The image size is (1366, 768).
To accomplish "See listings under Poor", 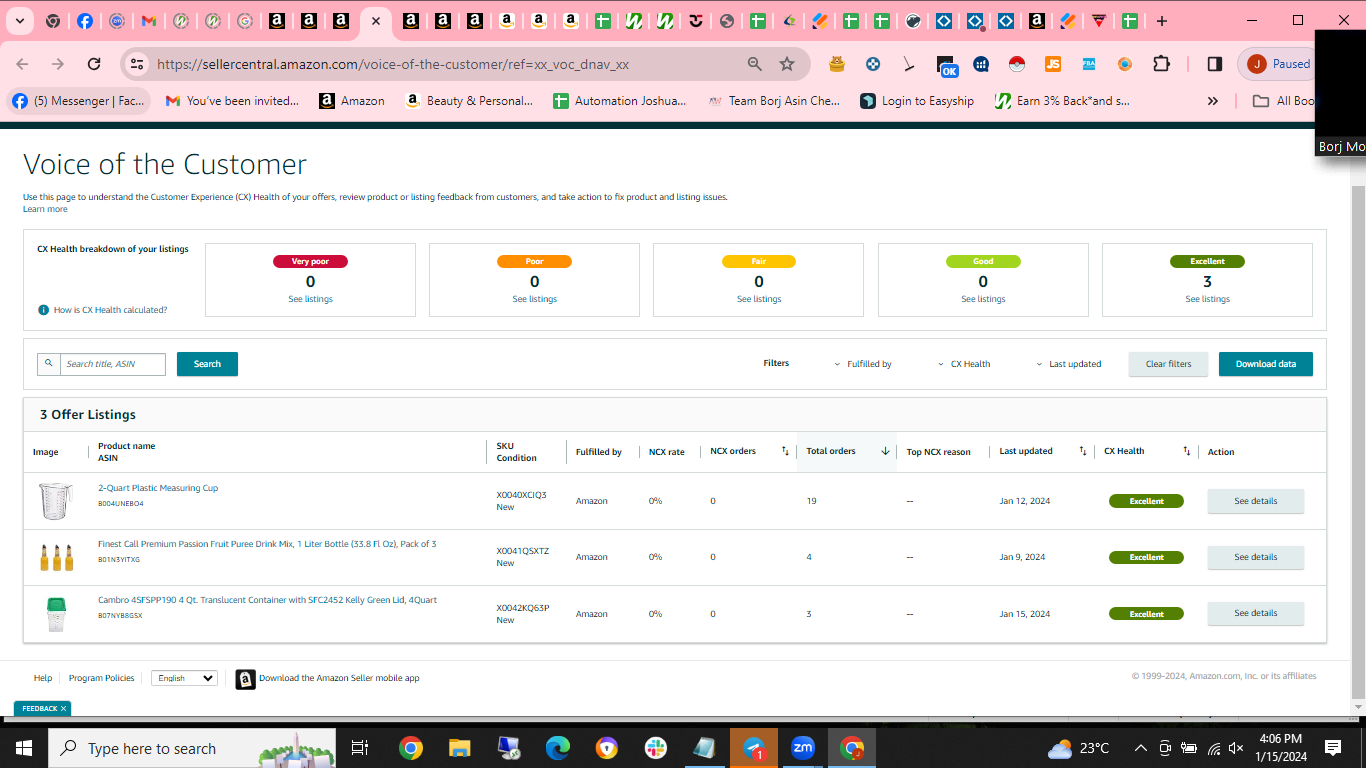I will [534, 299].
